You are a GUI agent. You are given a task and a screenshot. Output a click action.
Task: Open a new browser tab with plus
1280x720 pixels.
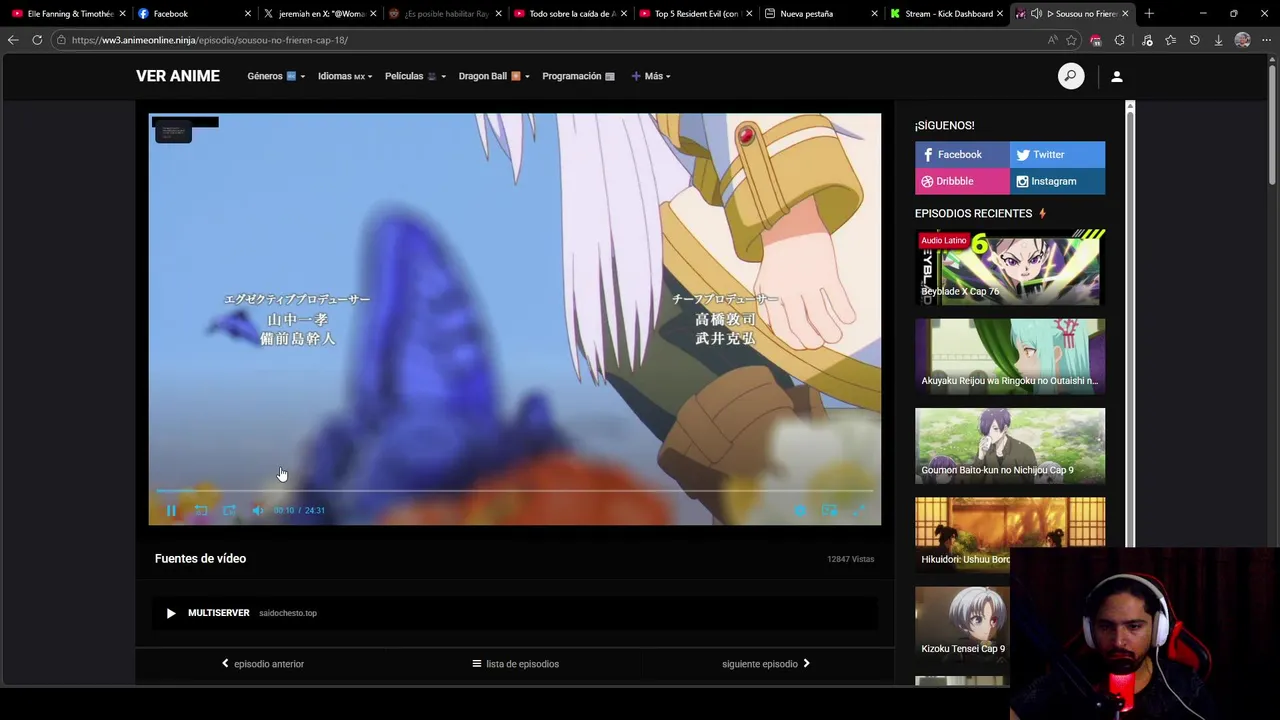[1149, 14]
